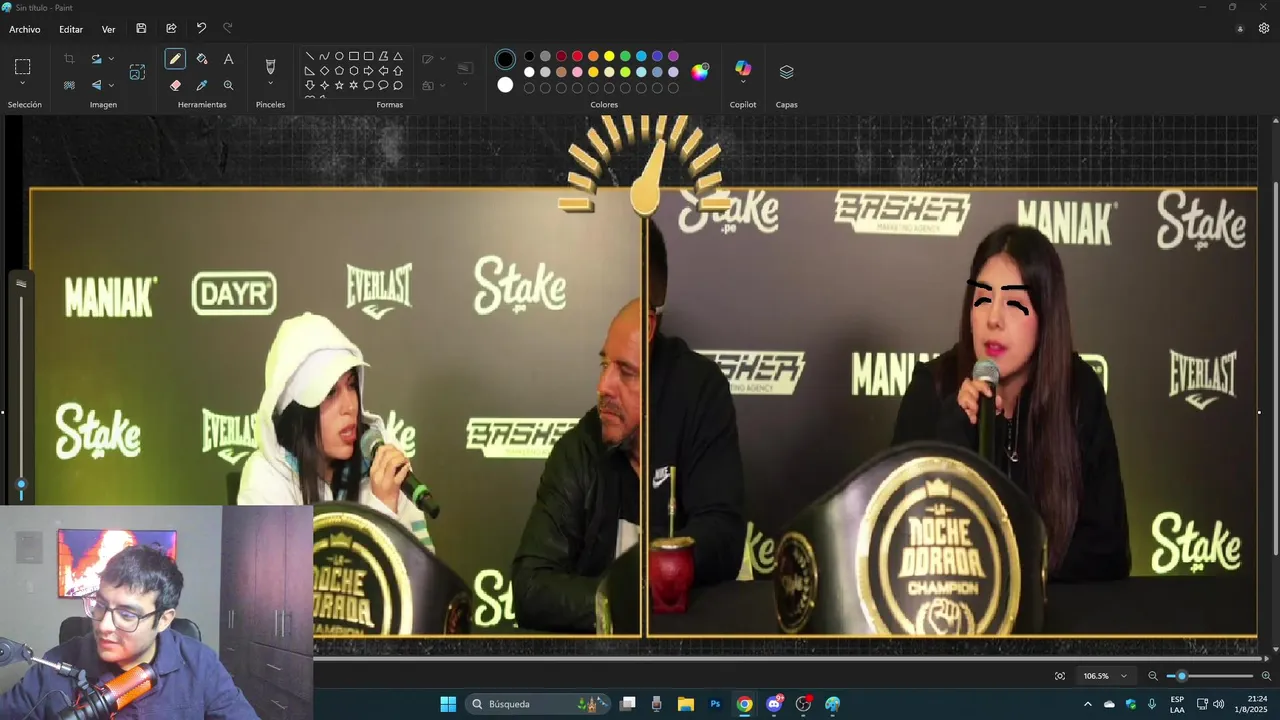Choose the diamond shape
This screenshot has width=1280, height=720.
325,71
